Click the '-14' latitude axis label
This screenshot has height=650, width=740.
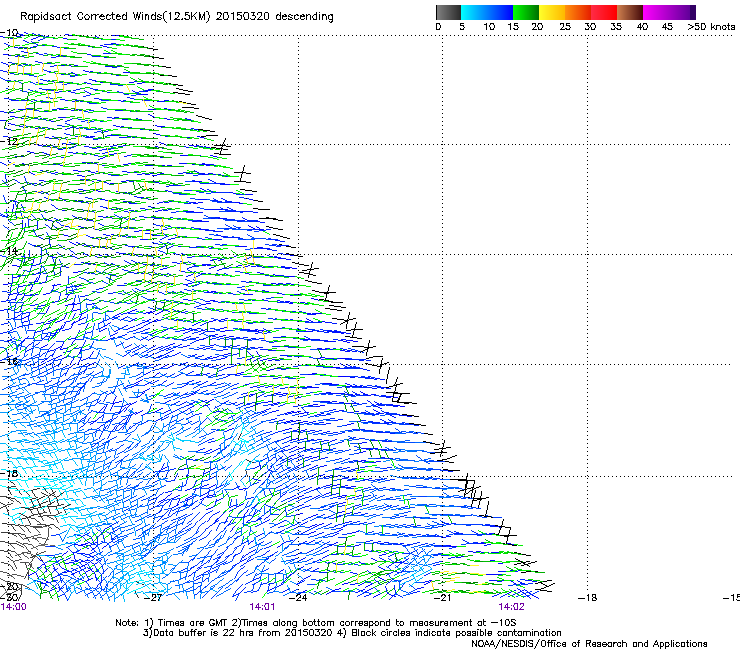pos(9,251)
